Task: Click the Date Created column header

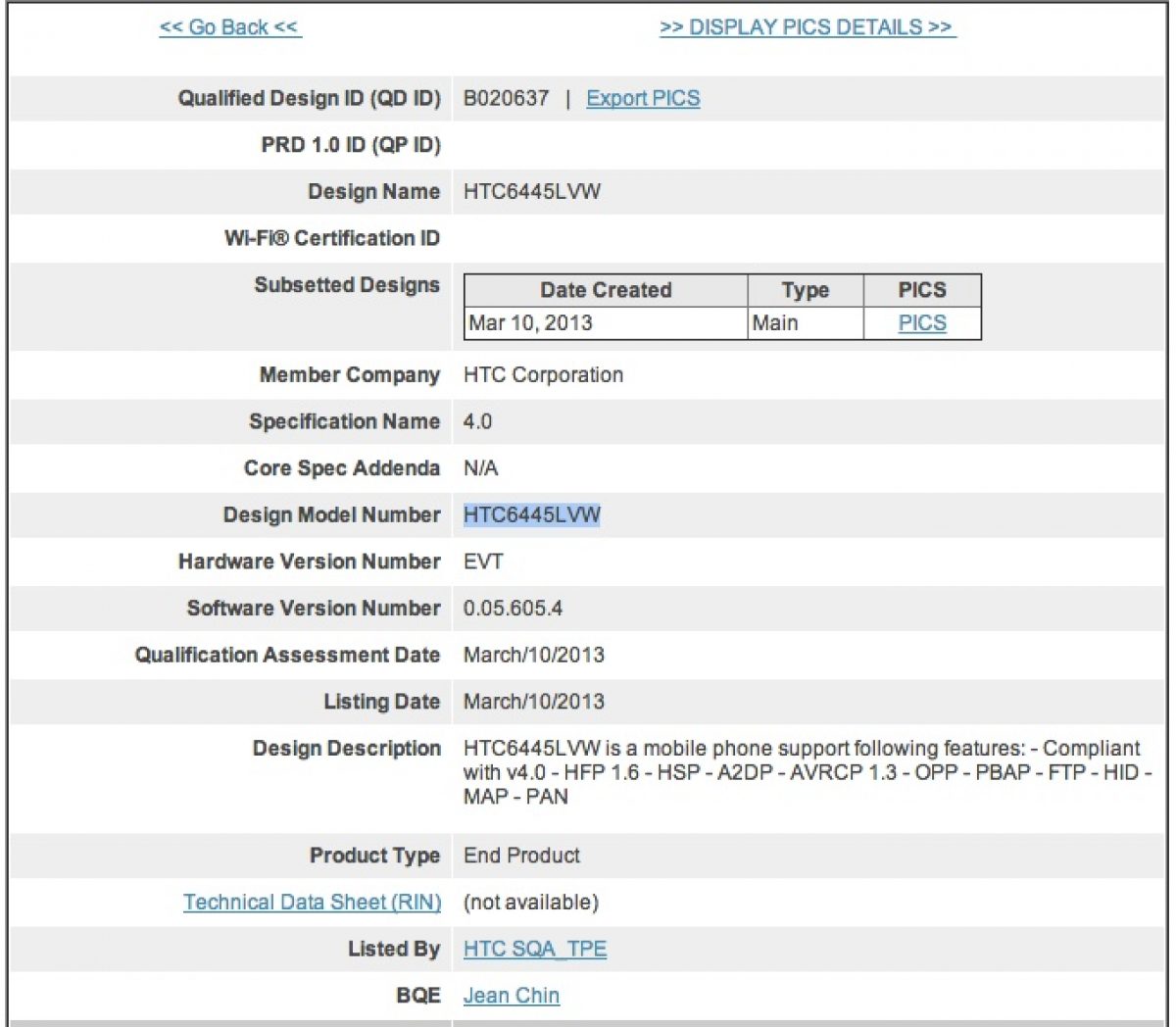Action: pos(606,291)
